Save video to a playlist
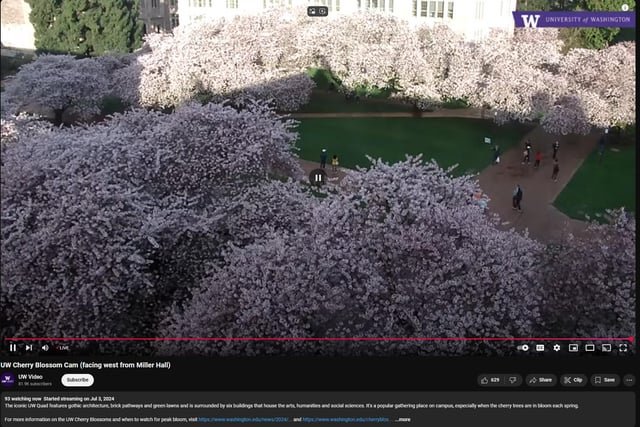Screen dimensions: 640x427 click(605, 380)
